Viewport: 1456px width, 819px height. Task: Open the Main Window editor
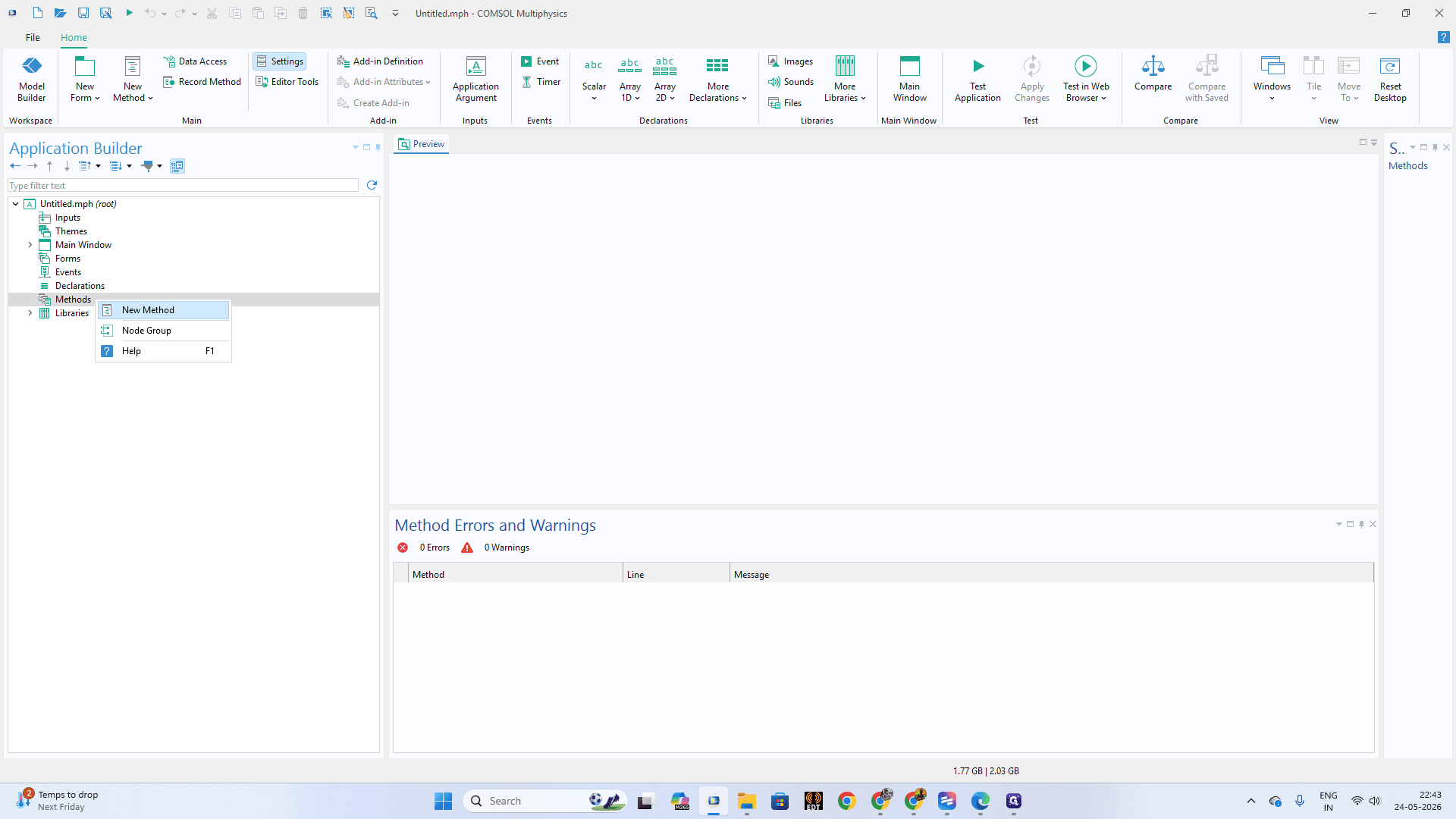[909, 79]
